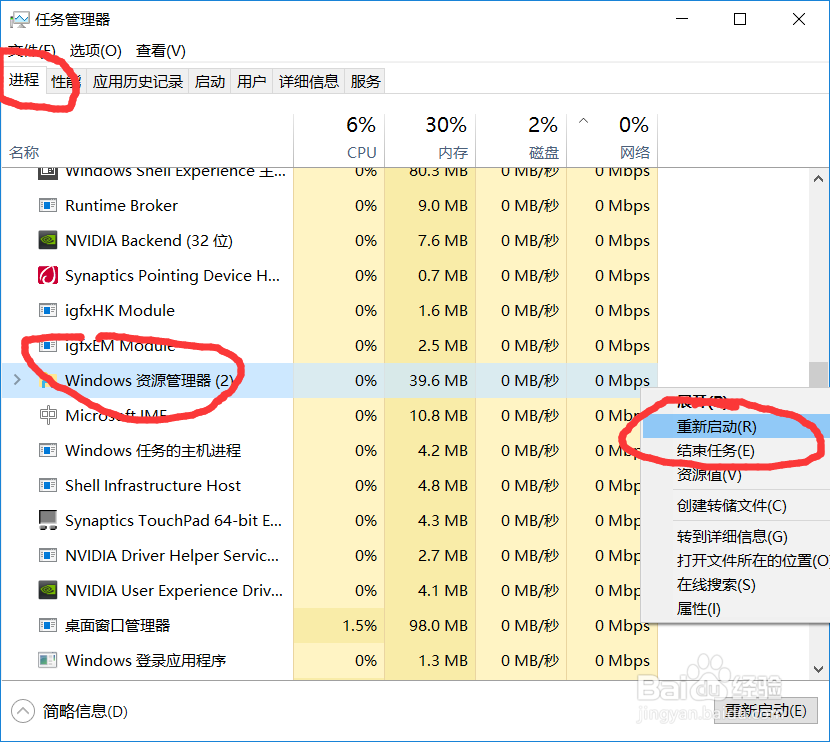
Task: Select the igfxHK Module row name
Action: point(120,311)
